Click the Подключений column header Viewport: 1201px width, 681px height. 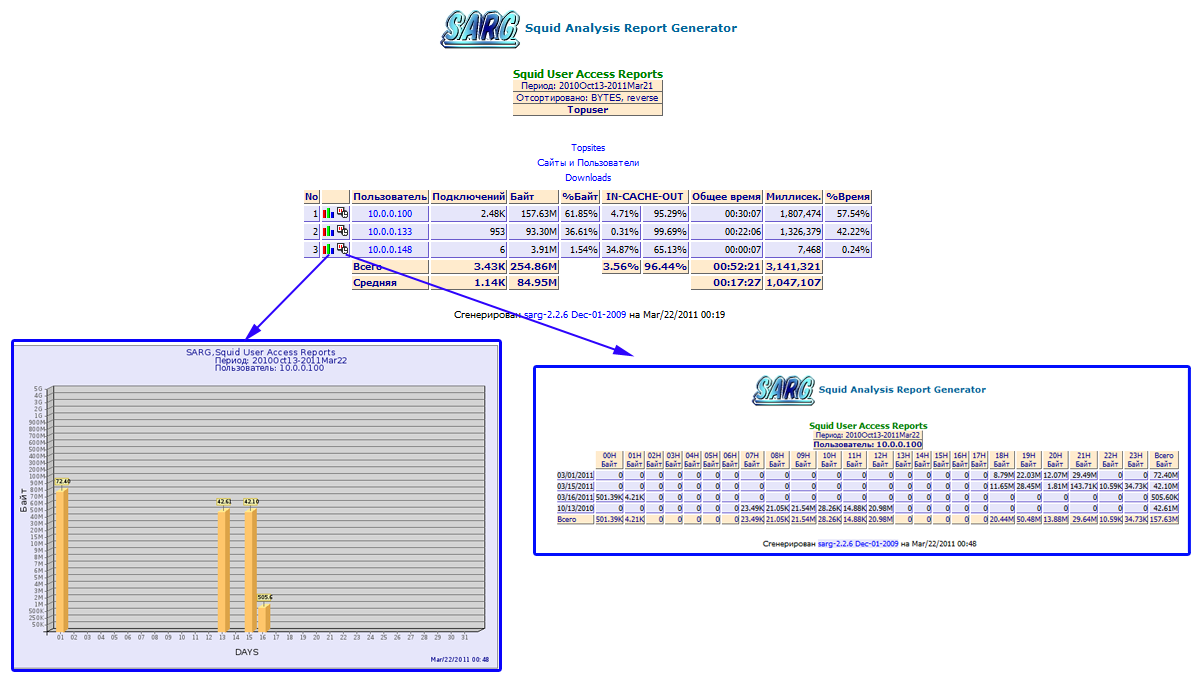pos(469,197)
